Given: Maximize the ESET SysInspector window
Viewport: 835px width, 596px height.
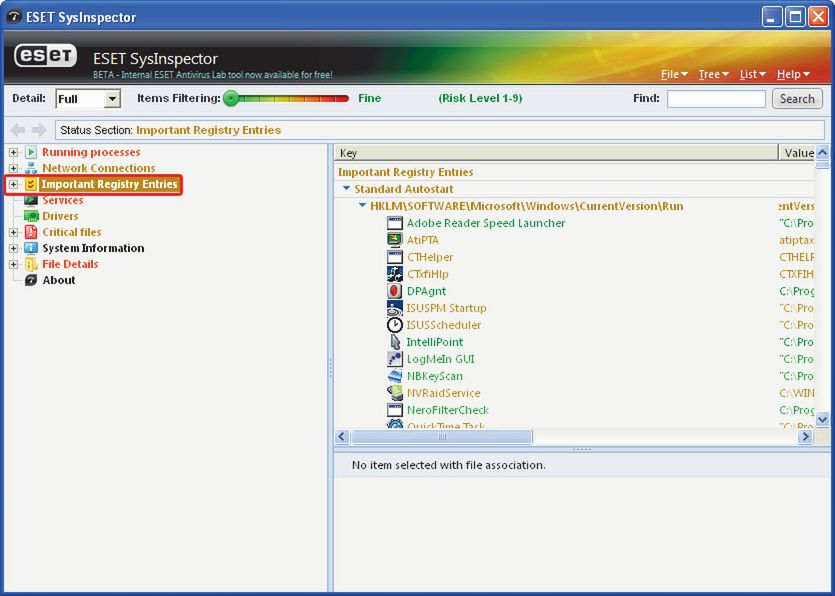Looking at the screenshot, I should coord(796,17).
